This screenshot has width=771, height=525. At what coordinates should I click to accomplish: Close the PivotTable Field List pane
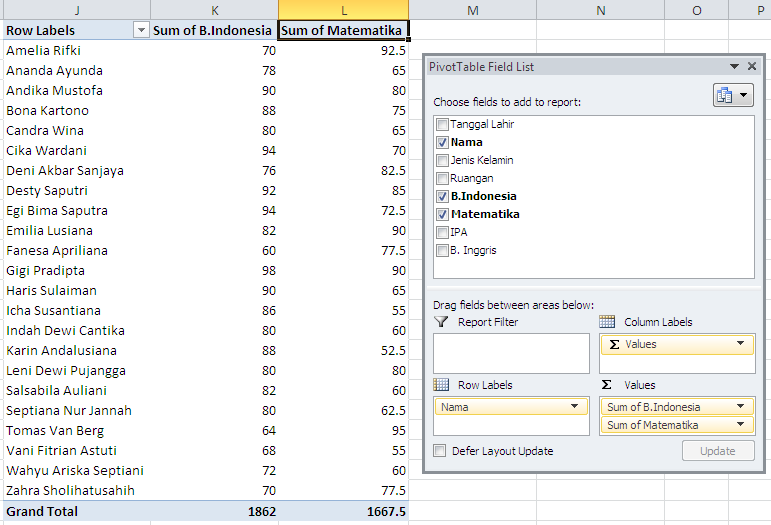click(x=752, y=66)
